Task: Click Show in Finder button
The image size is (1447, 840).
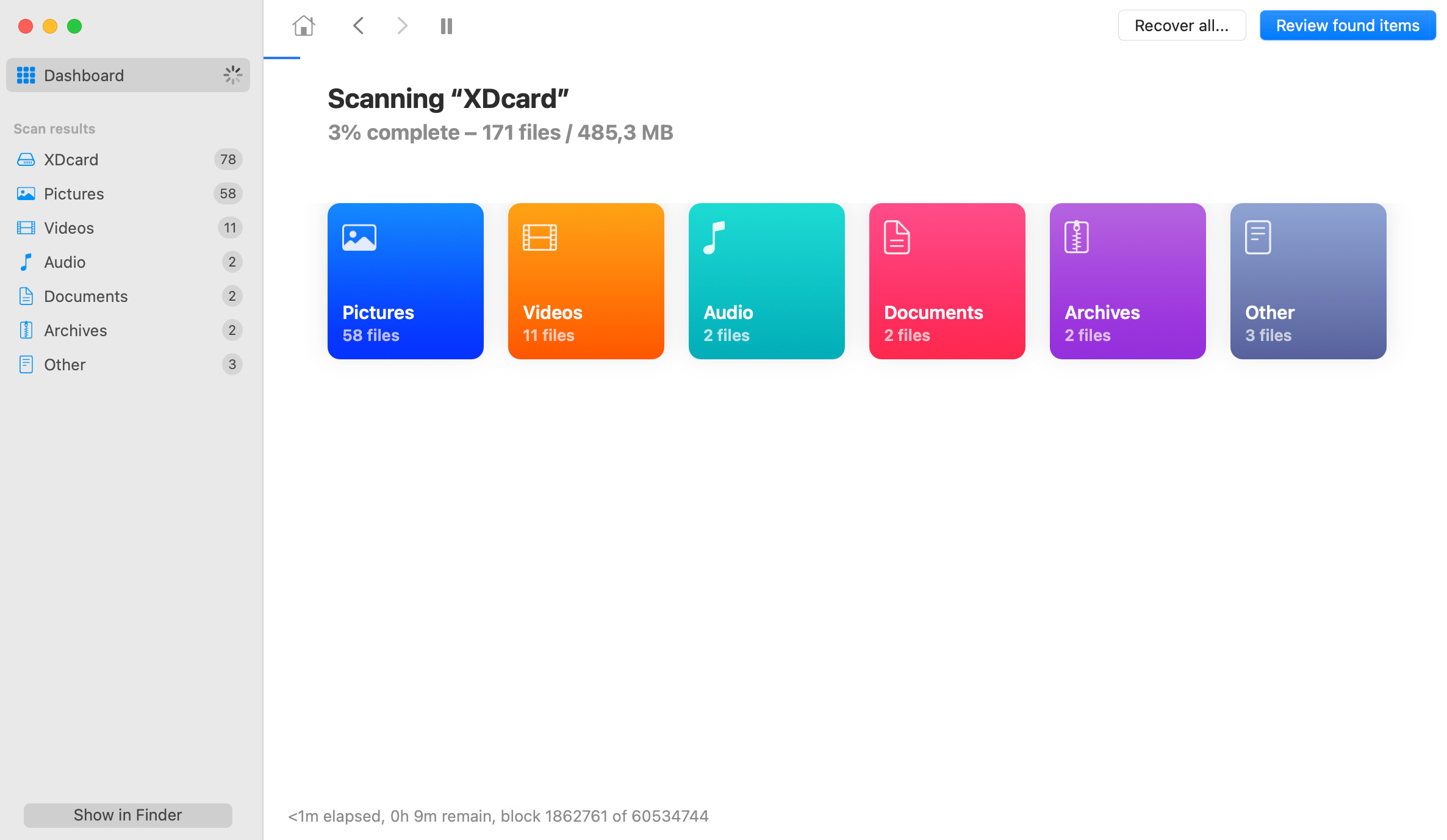Action: (x=127, y=814)
